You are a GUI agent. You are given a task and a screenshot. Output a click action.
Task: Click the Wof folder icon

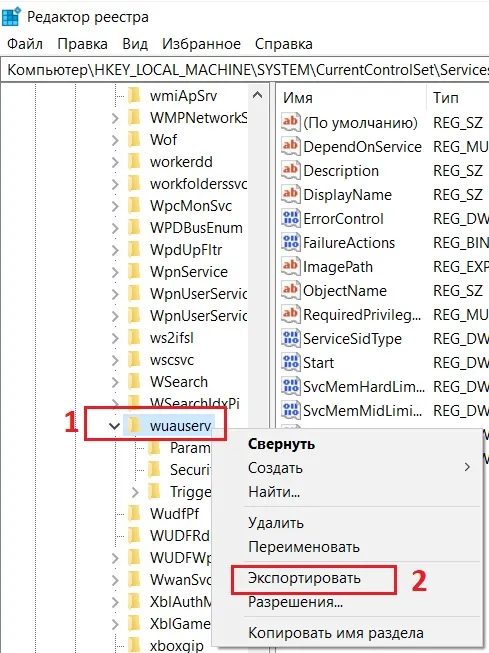point(134,140)
